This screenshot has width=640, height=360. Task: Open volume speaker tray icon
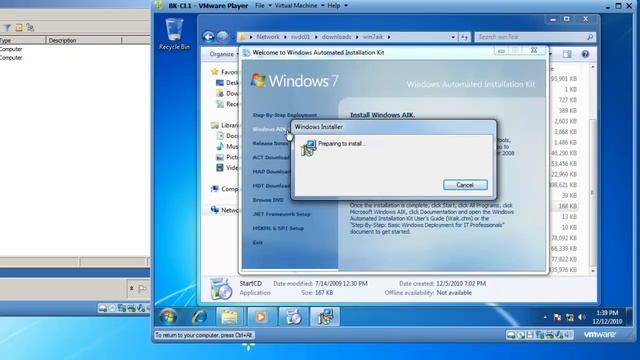click(582, 317)
